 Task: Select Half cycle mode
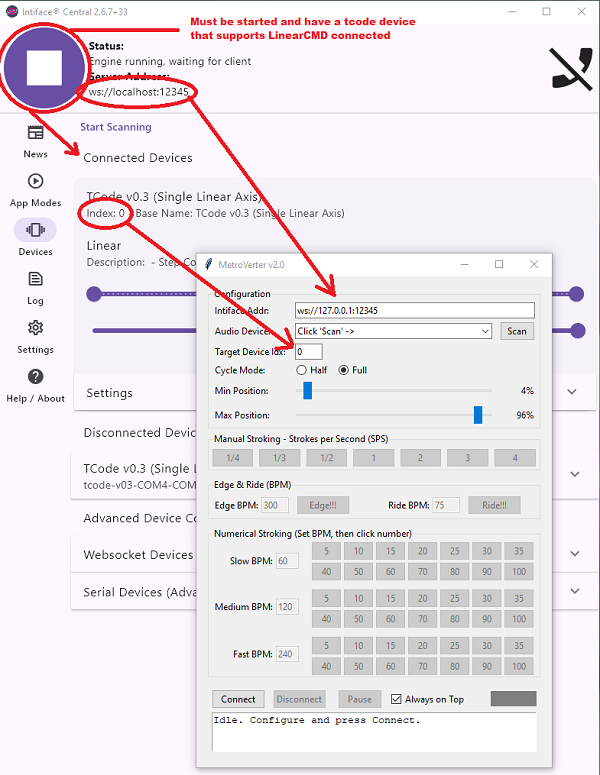tap(301, 370)
